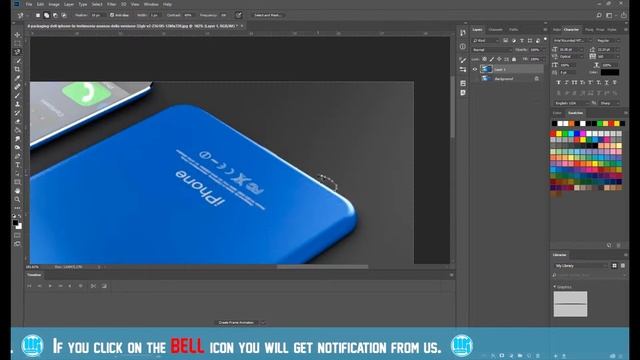Toggle visibility of Layer 1

pyautogui.click(x=475, y=69)
